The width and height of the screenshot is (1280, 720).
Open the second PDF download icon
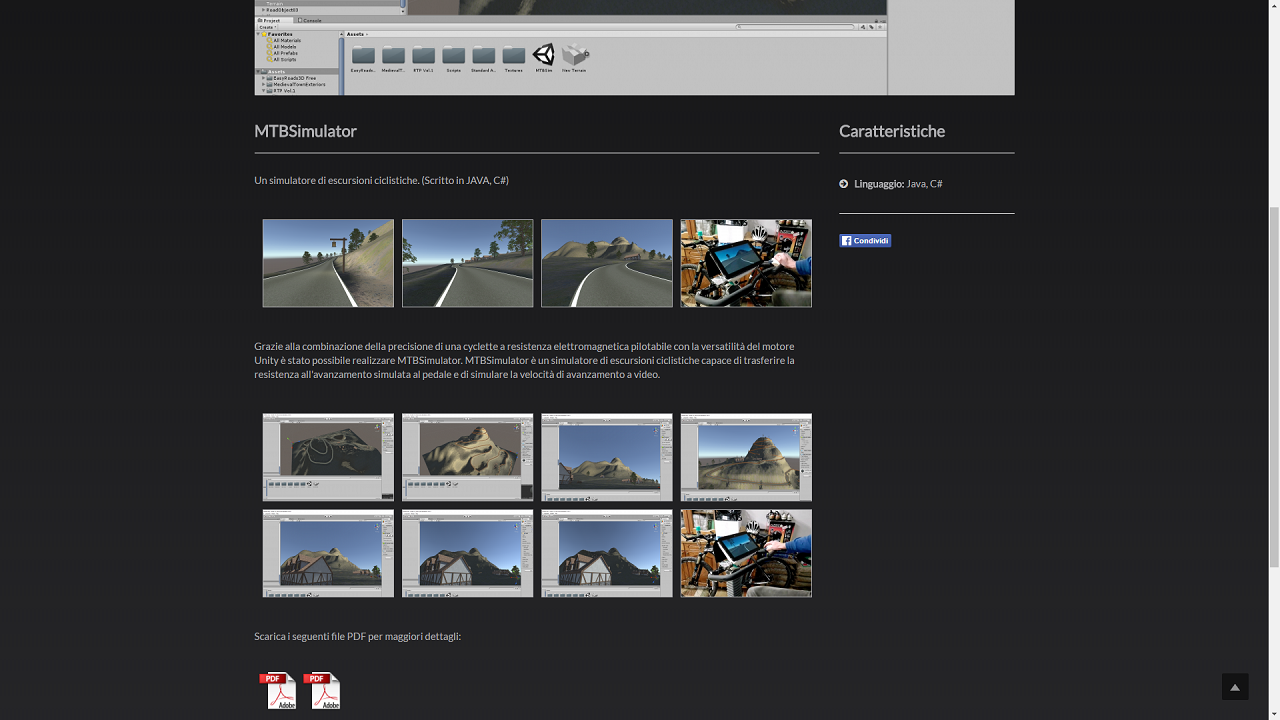322,690
